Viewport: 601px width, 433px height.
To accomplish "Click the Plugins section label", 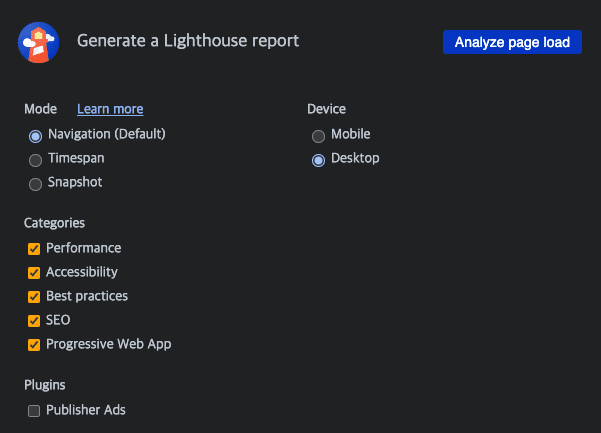I will 45,385.
